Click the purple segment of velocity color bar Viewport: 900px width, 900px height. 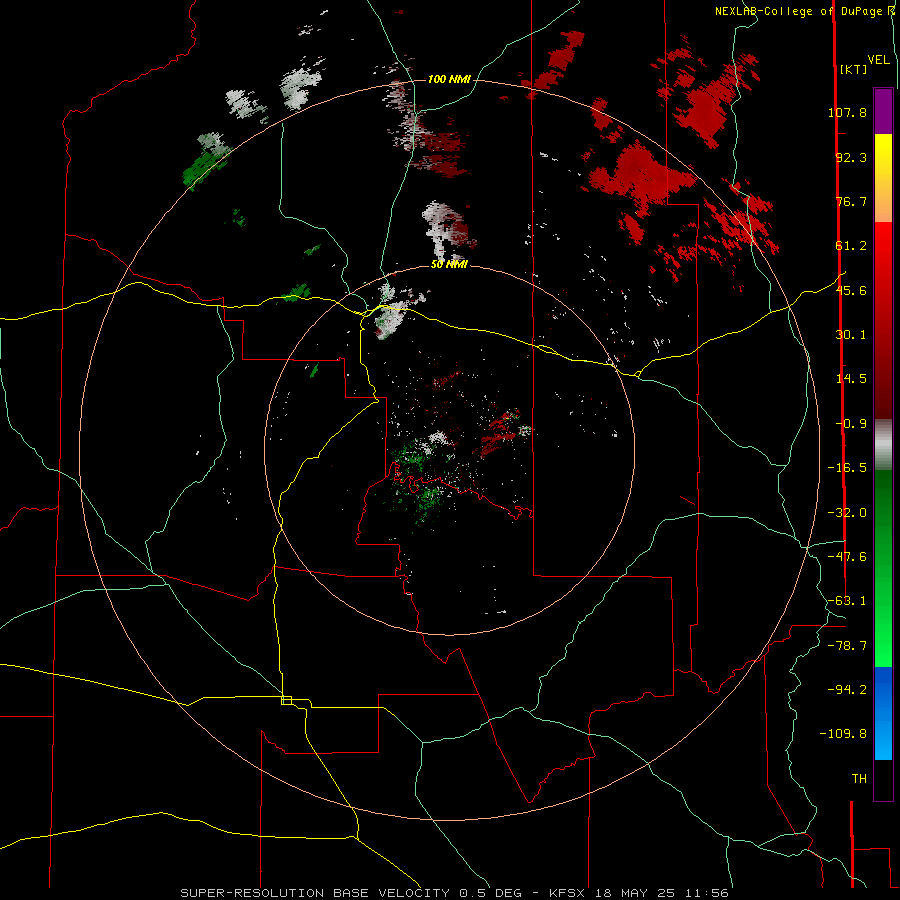(x=883, y=111)
